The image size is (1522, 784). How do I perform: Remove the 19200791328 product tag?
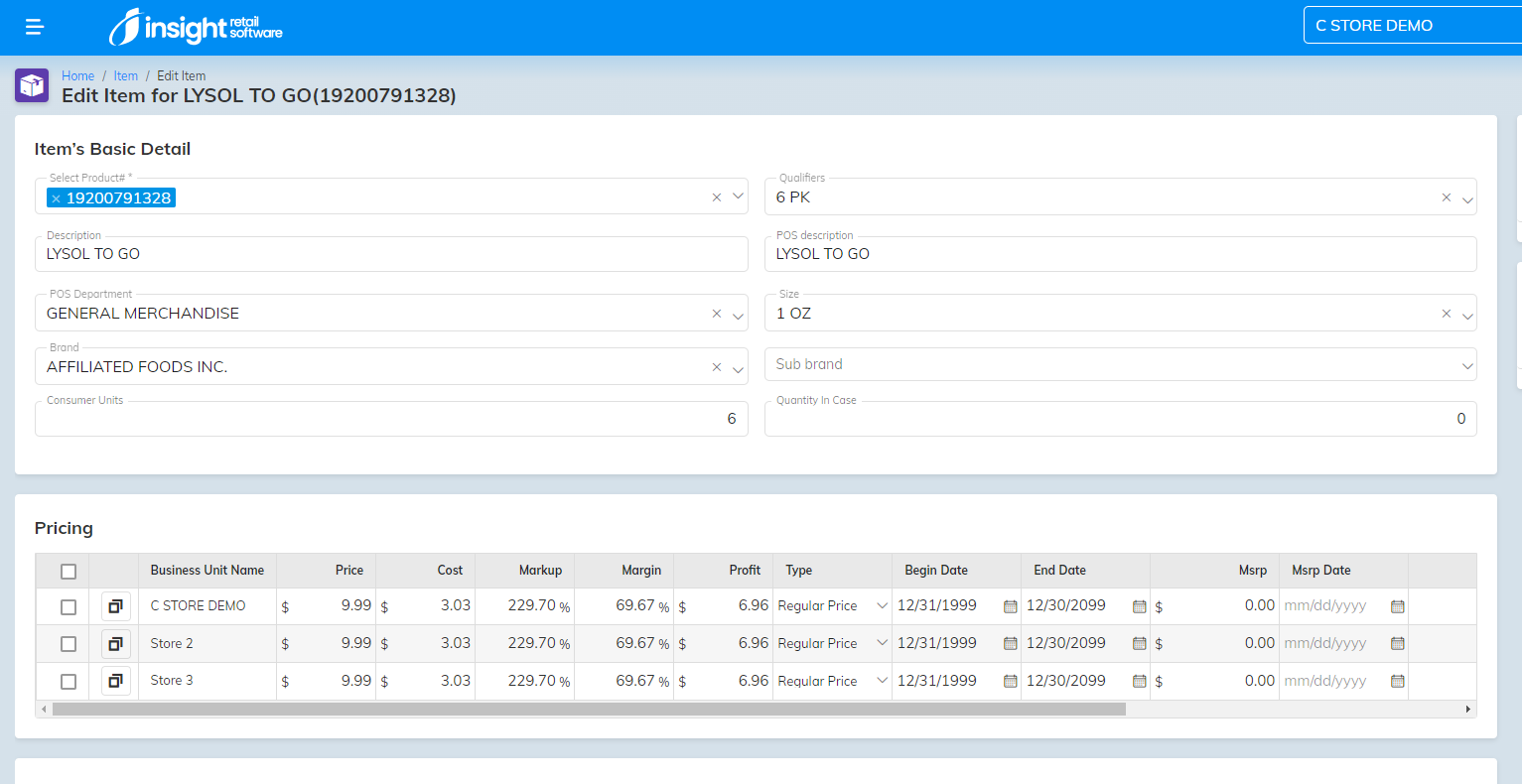coord(56,198)
